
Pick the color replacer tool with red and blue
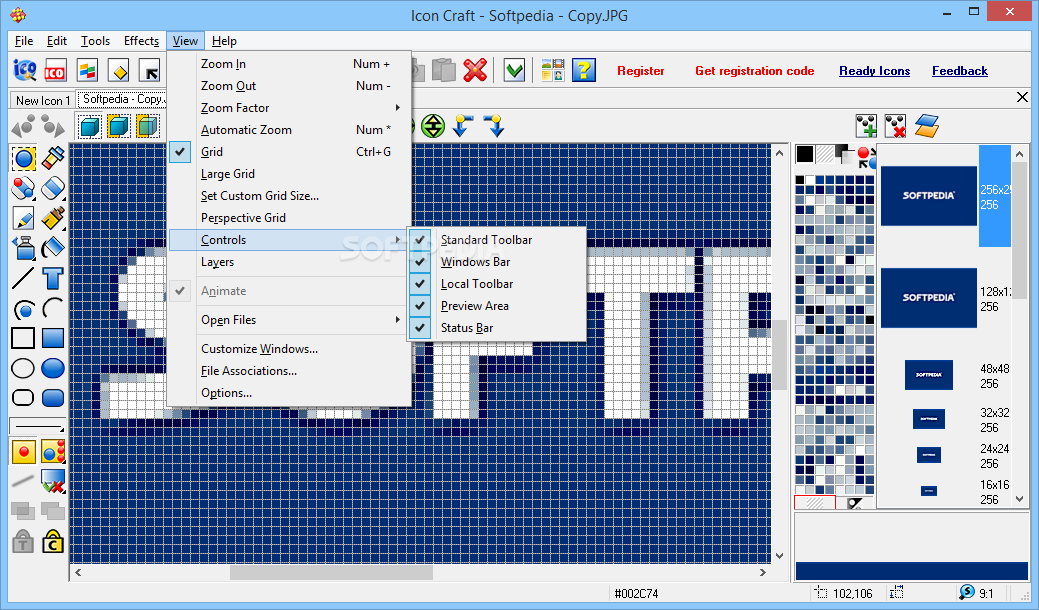pyautogui.click(x=24, y=188)
